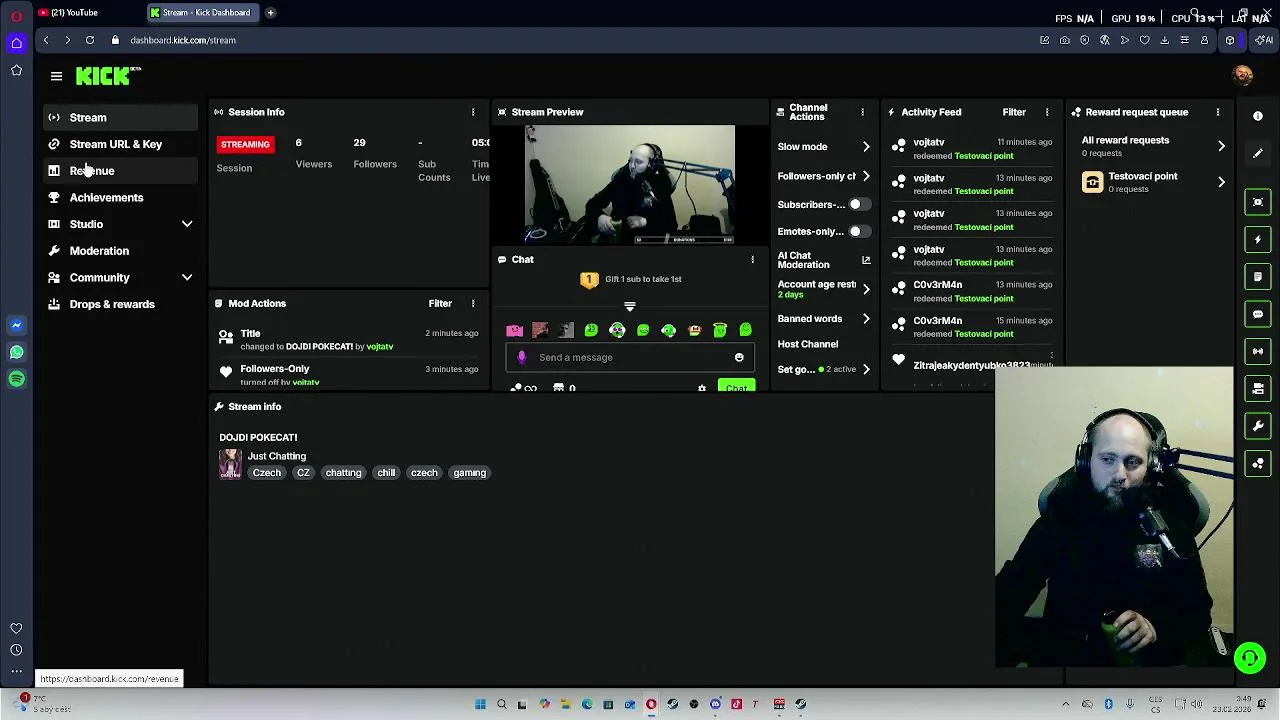
Task: Open Session Info panel options menu
Action: 473,112
